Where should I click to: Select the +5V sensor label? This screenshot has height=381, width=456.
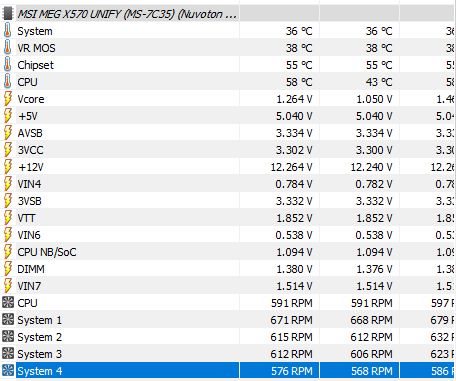(28, 116)
